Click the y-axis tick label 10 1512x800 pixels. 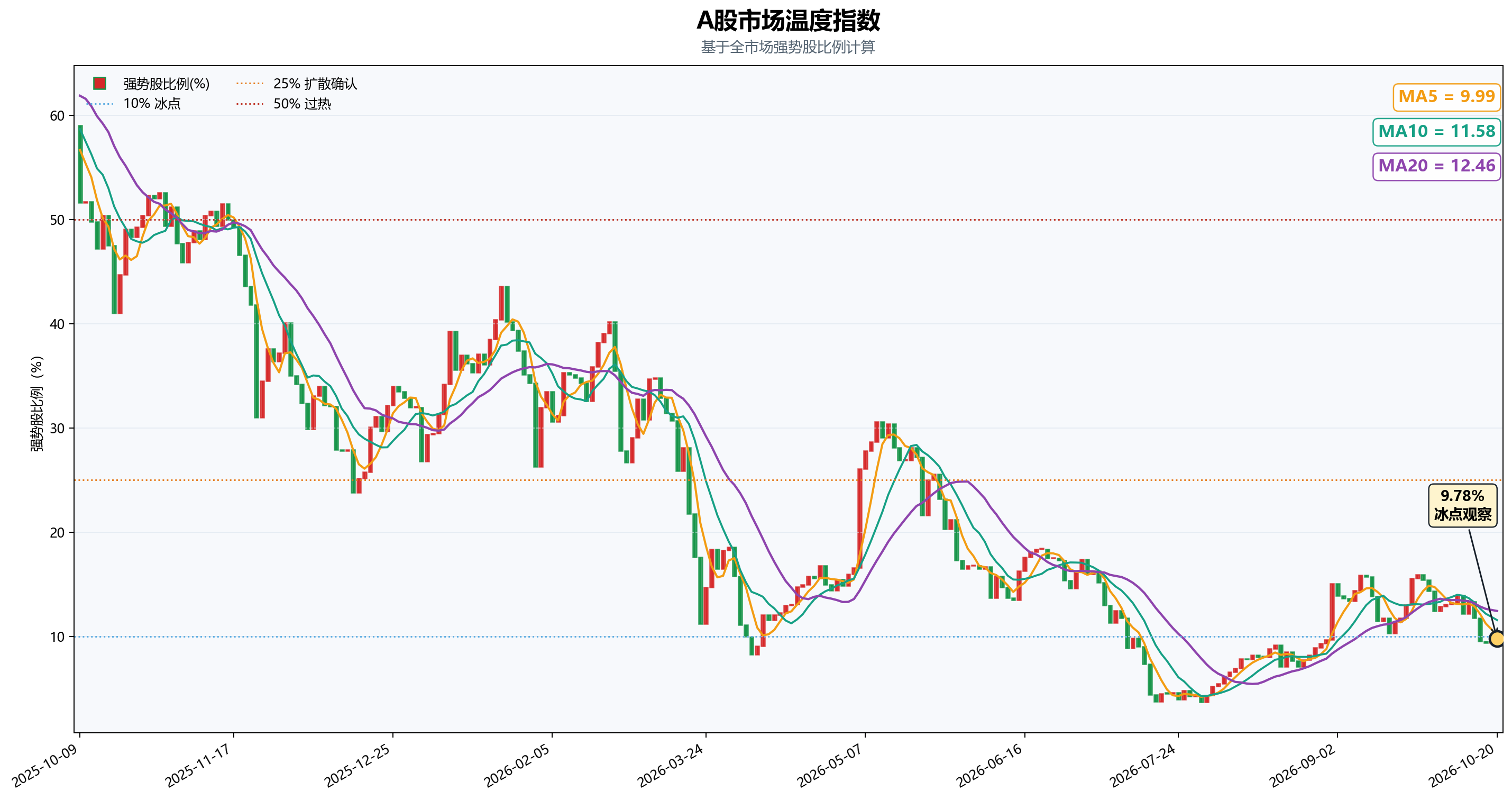57,637
